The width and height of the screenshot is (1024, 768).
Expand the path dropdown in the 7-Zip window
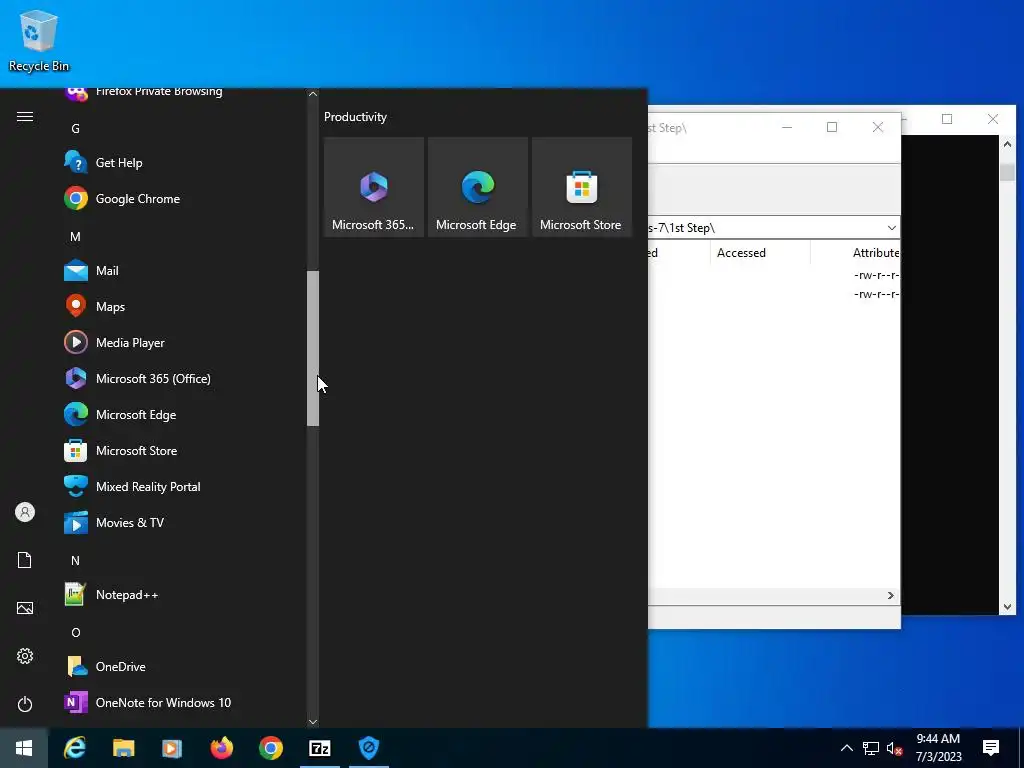click(x=891, y=228)
